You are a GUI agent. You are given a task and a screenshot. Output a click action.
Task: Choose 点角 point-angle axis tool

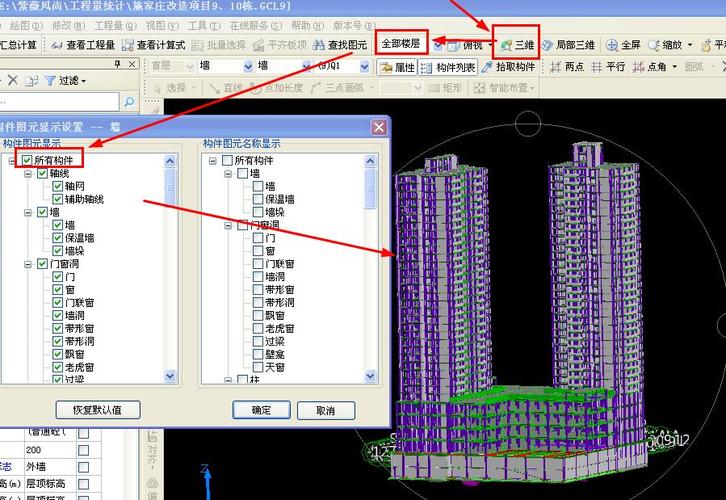click(x=649, y=67)
